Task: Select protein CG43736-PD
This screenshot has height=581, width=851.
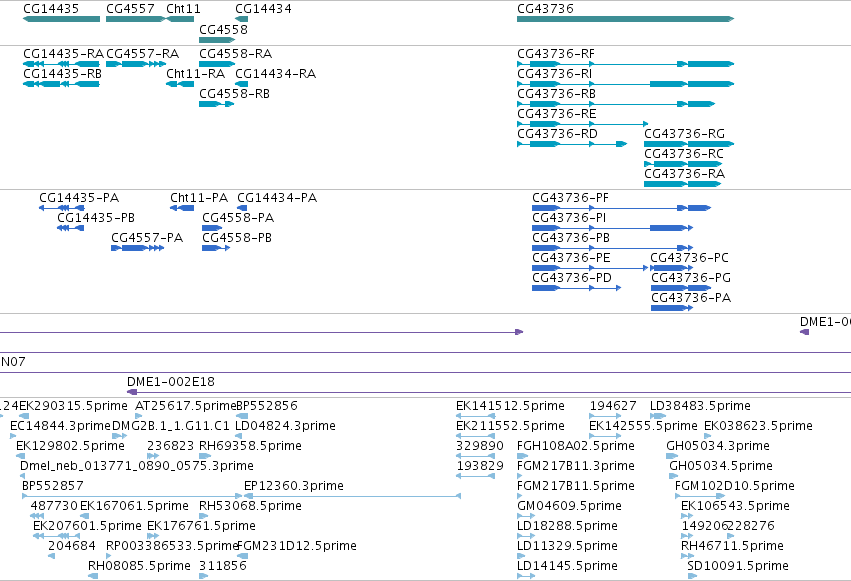Action: point(576,289)
